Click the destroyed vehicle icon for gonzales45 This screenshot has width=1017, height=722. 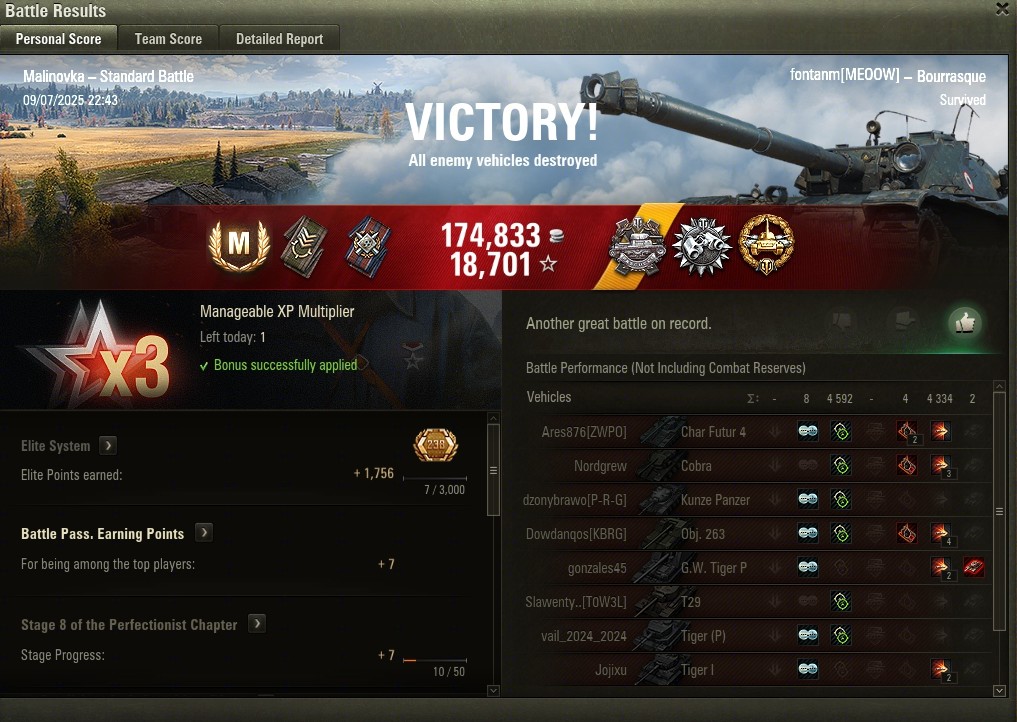(x=973, y=567)
